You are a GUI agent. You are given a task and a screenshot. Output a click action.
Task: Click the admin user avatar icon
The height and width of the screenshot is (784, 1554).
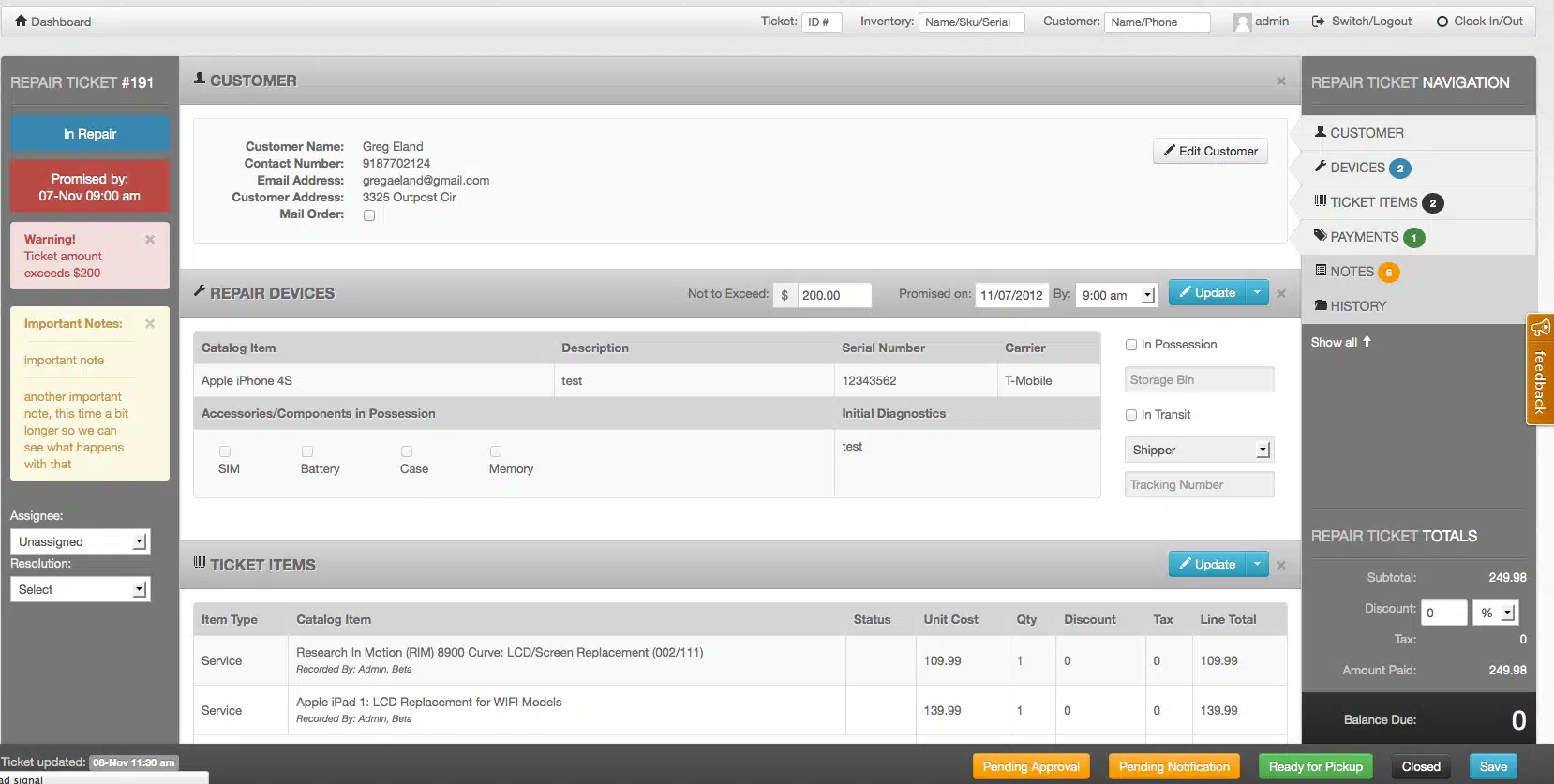point(1242,22)
